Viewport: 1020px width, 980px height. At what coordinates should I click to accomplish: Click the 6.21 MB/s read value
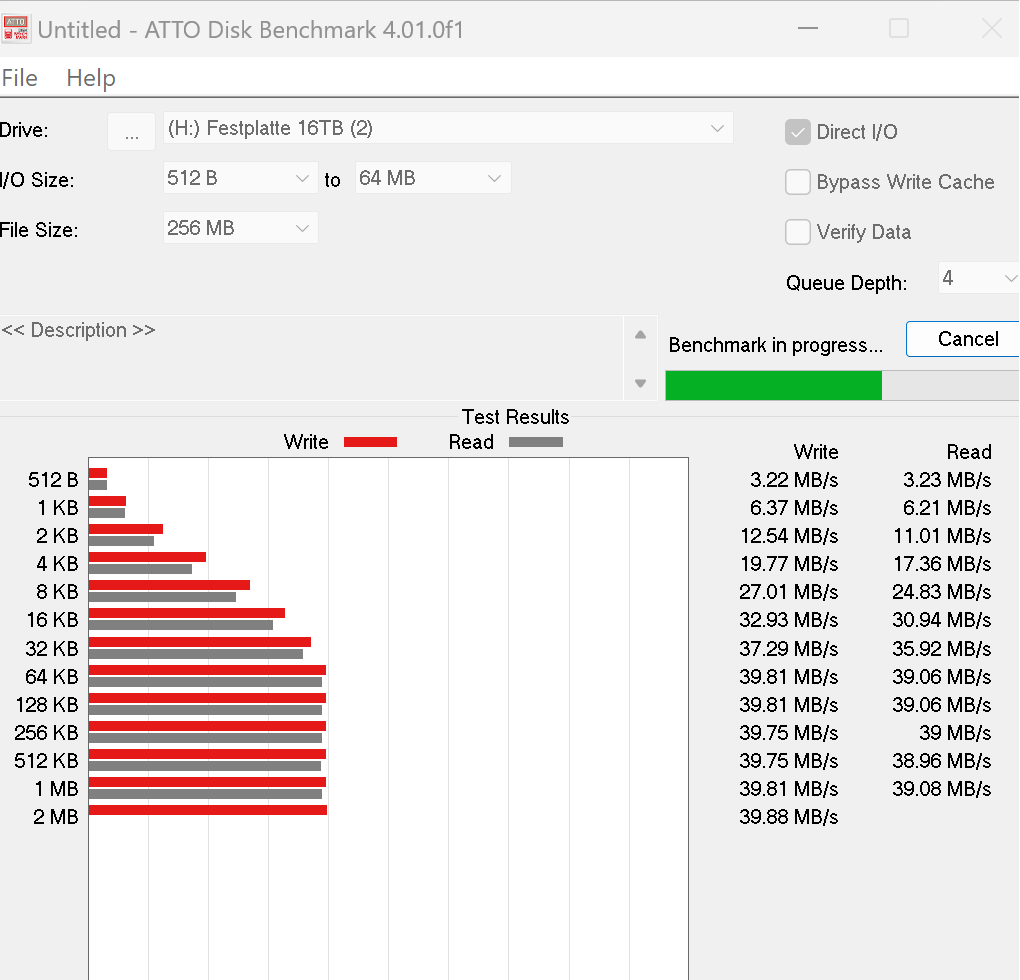coord(946,508)
